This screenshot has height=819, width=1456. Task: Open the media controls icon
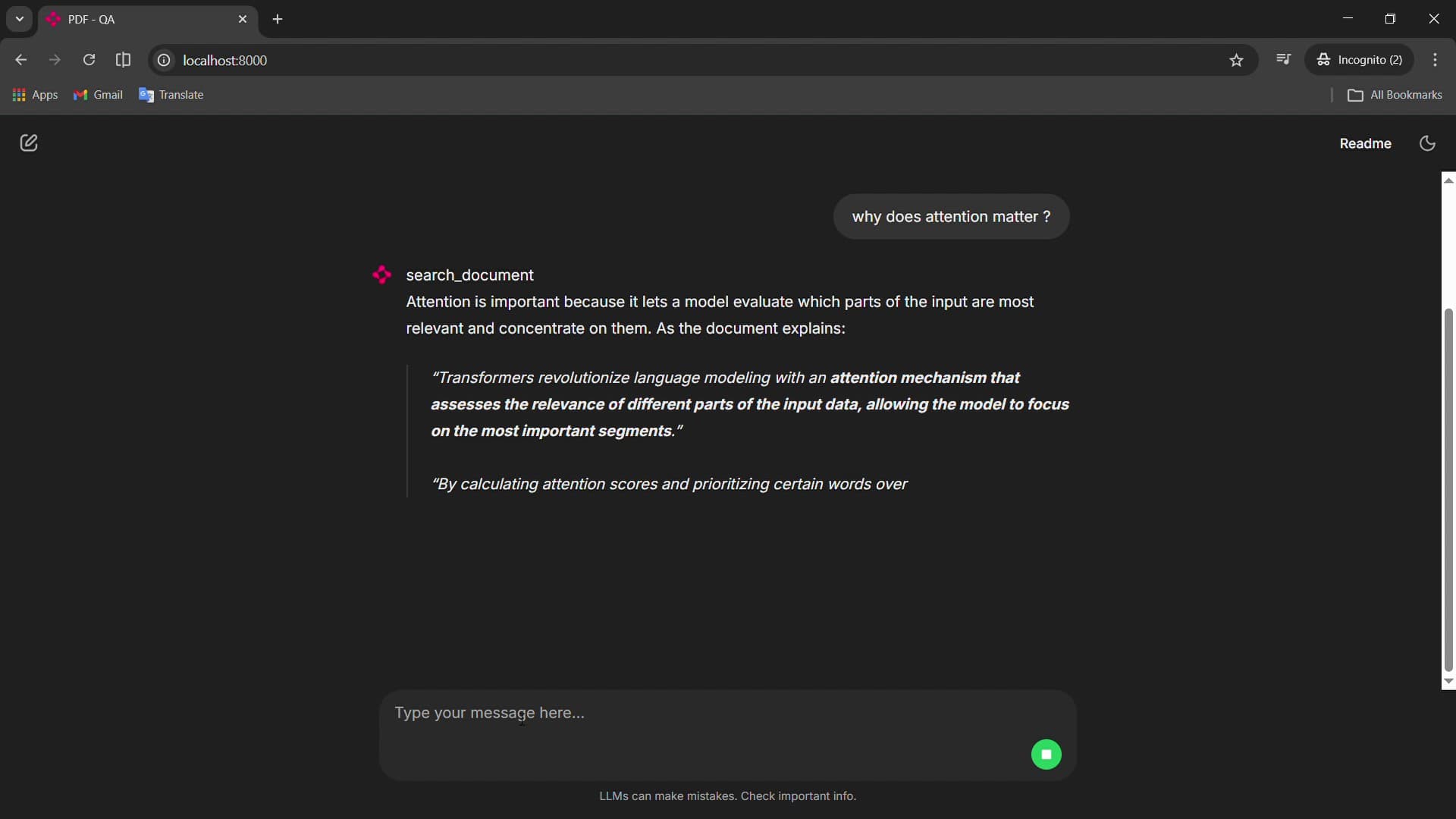point(1283,60)
